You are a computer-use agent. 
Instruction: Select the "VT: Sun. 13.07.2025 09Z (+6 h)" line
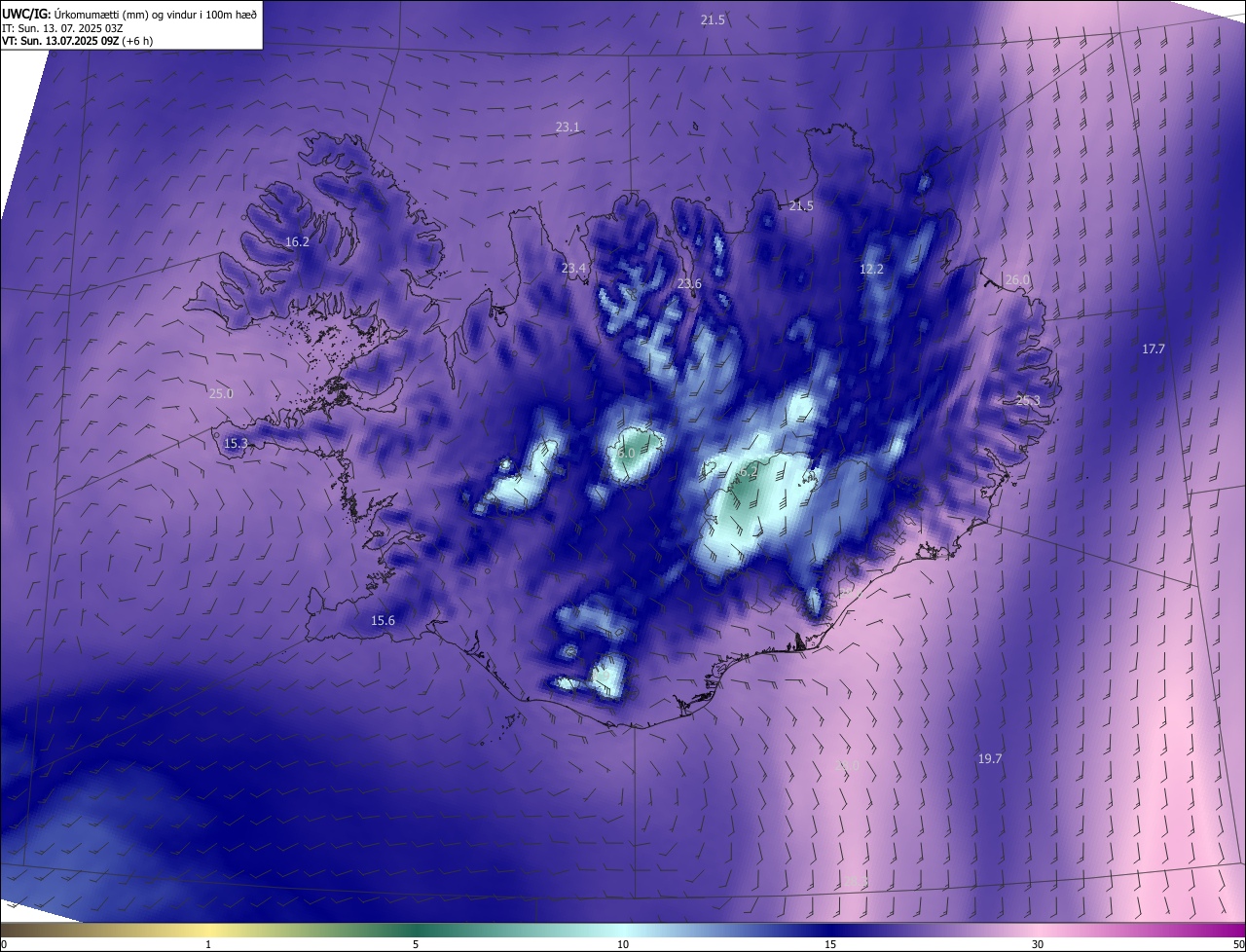coord(78,41)
